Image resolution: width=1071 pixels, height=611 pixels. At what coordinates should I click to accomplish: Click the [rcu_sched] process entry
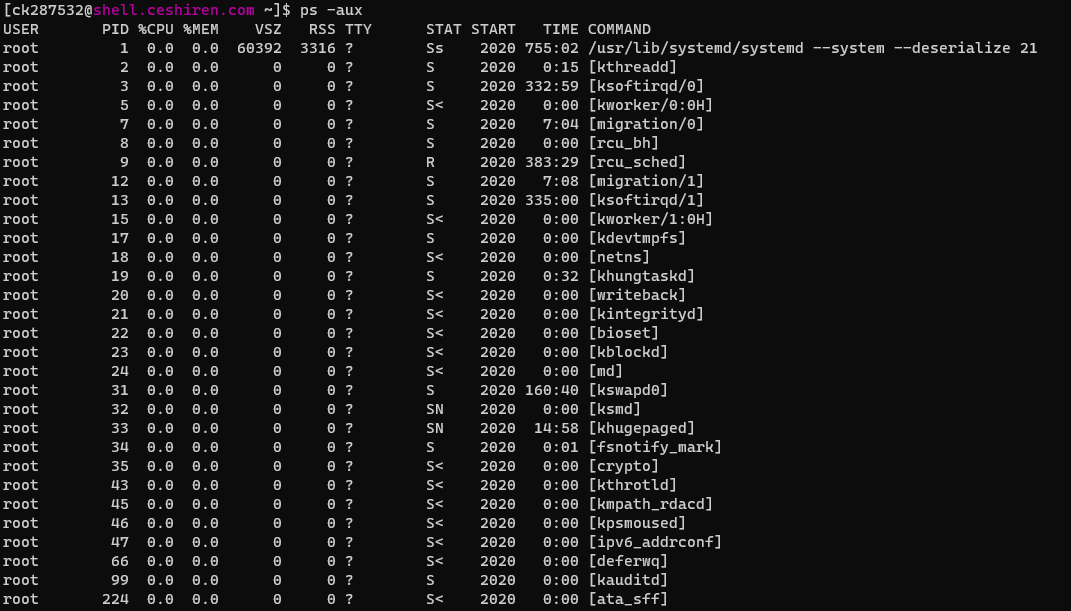click(637, 162)
